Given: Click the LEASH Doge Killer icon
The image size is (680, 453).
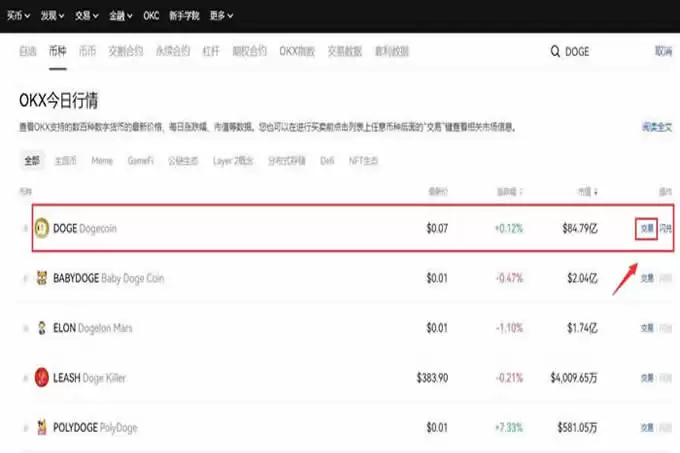Looking at the screenshot, I should (42, 377).
